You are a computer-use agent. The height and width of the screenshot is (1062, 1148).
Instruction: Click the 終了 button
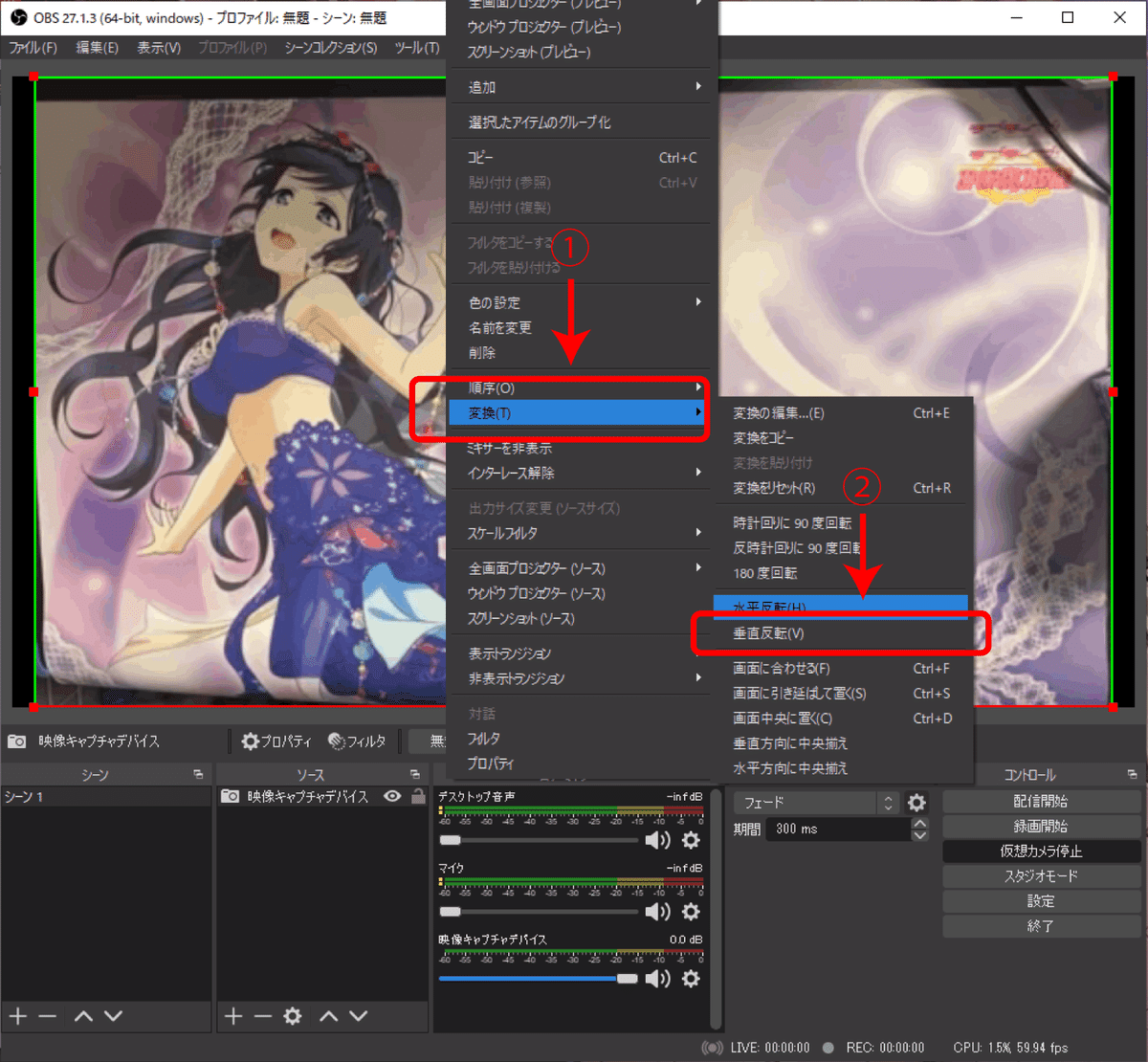point(1042,925)
